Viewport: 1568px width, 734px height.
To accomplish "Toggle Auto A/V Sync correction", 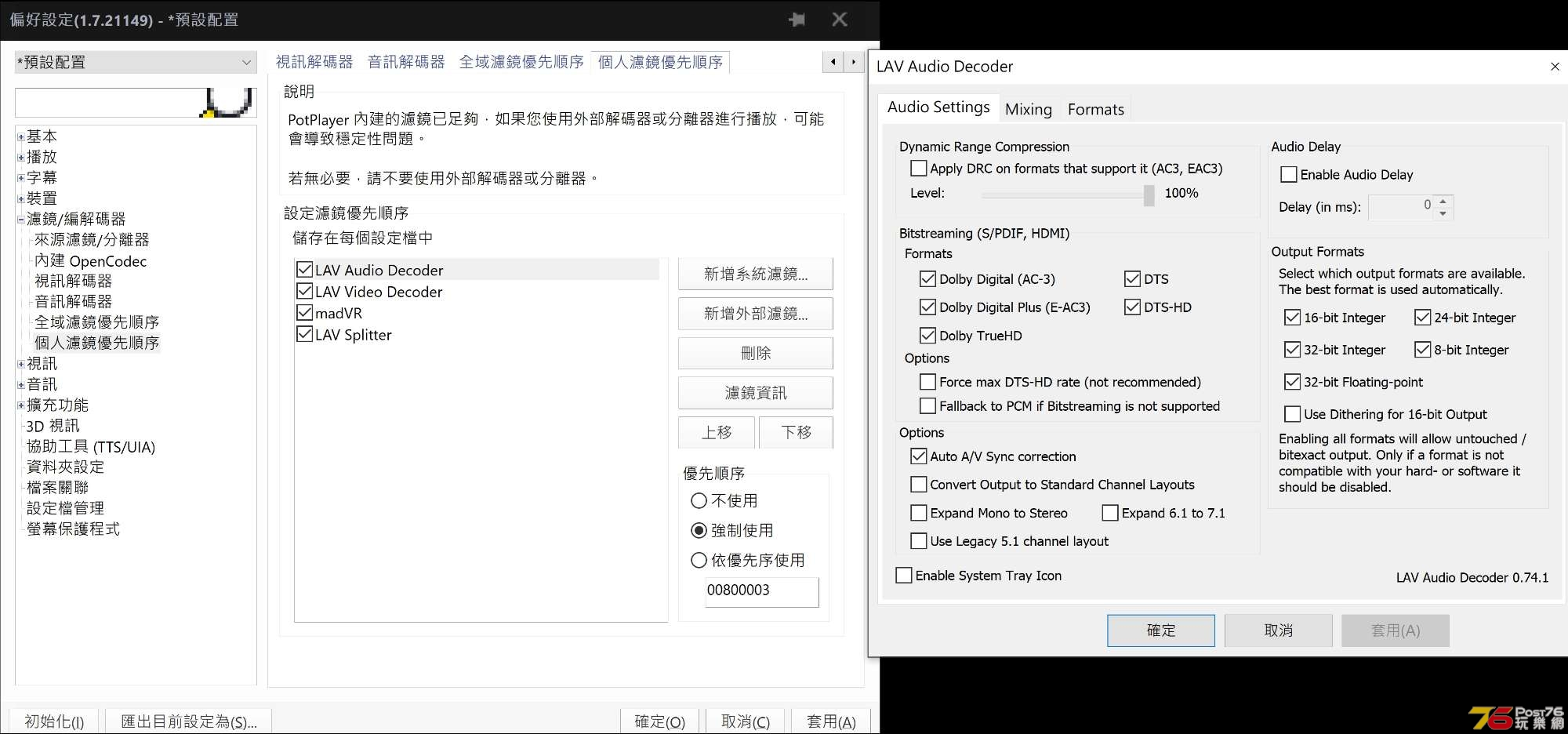I will coord(918,456).
